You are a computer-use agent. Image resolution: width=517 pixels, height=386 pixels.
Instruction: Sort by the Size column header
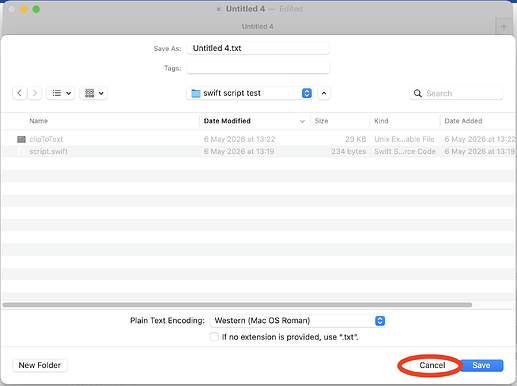321,121
